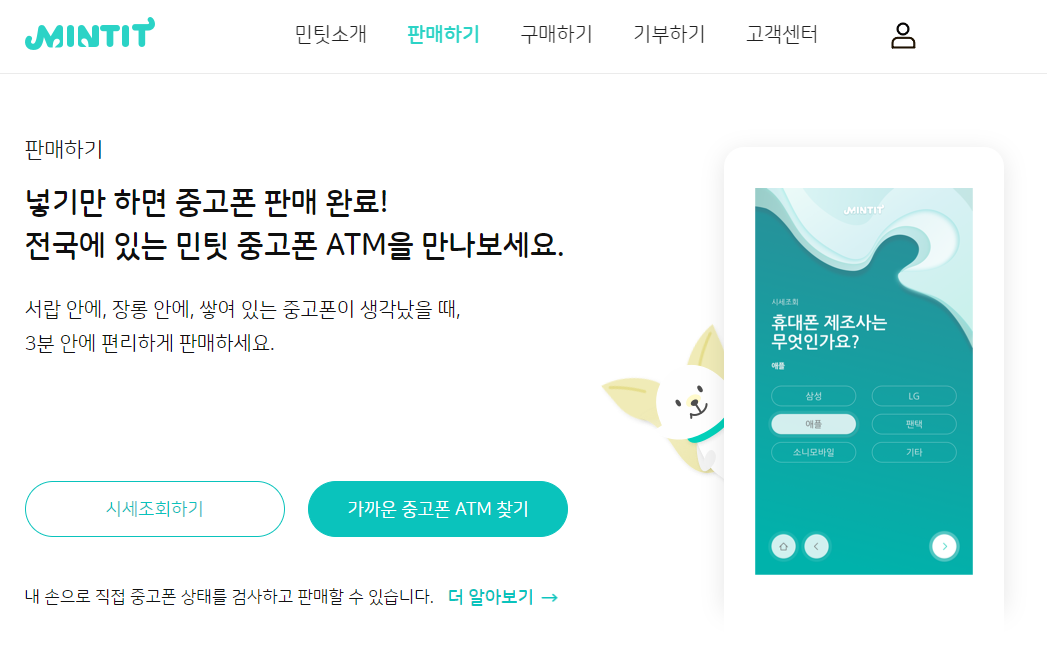Choose the 소니모바일 manufacturer option
The width and height of the screenshot is (1047, 649).
pos(813,452)
